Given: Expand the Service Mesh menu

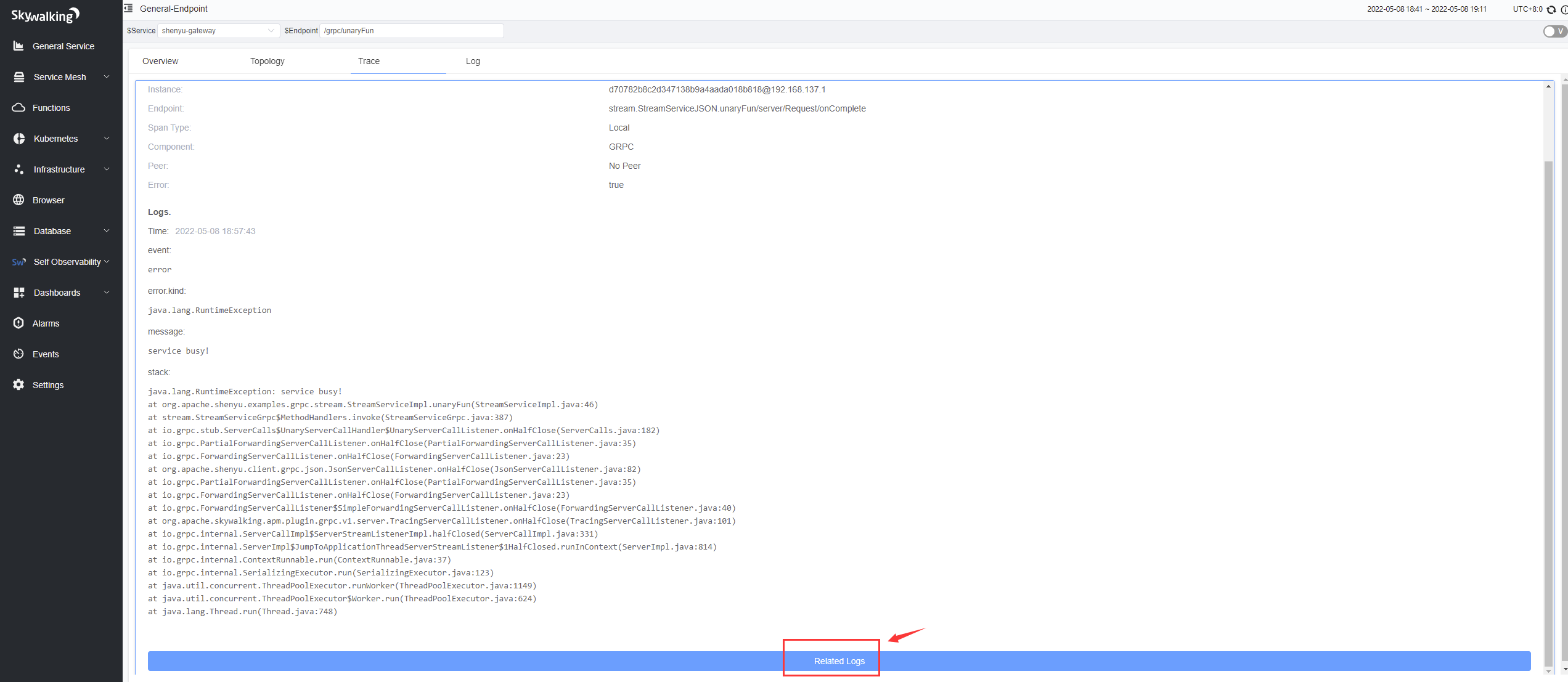Looking at the screenshot, I should tap(107, 77).
